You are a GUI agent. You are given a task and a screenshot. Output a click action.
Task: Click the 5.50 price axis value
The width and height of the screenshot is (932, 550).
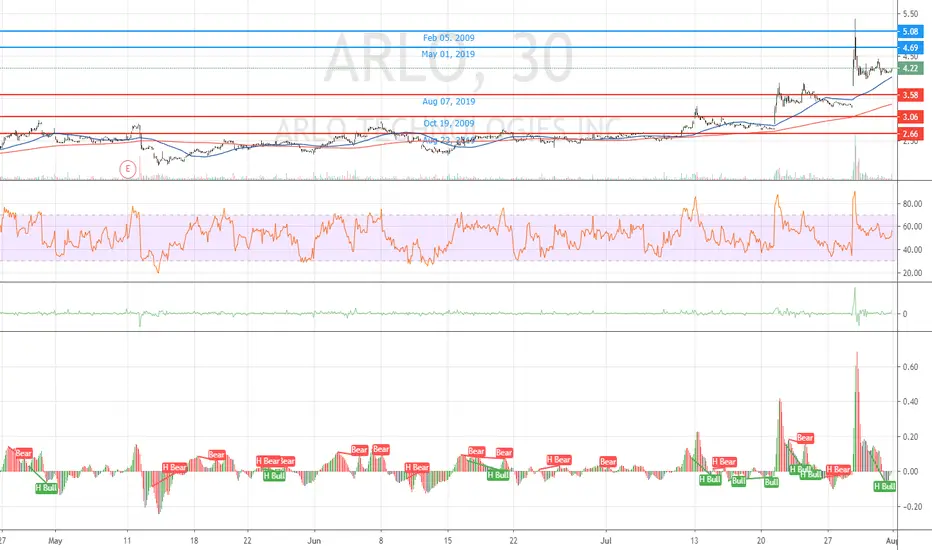pos(910,14)
